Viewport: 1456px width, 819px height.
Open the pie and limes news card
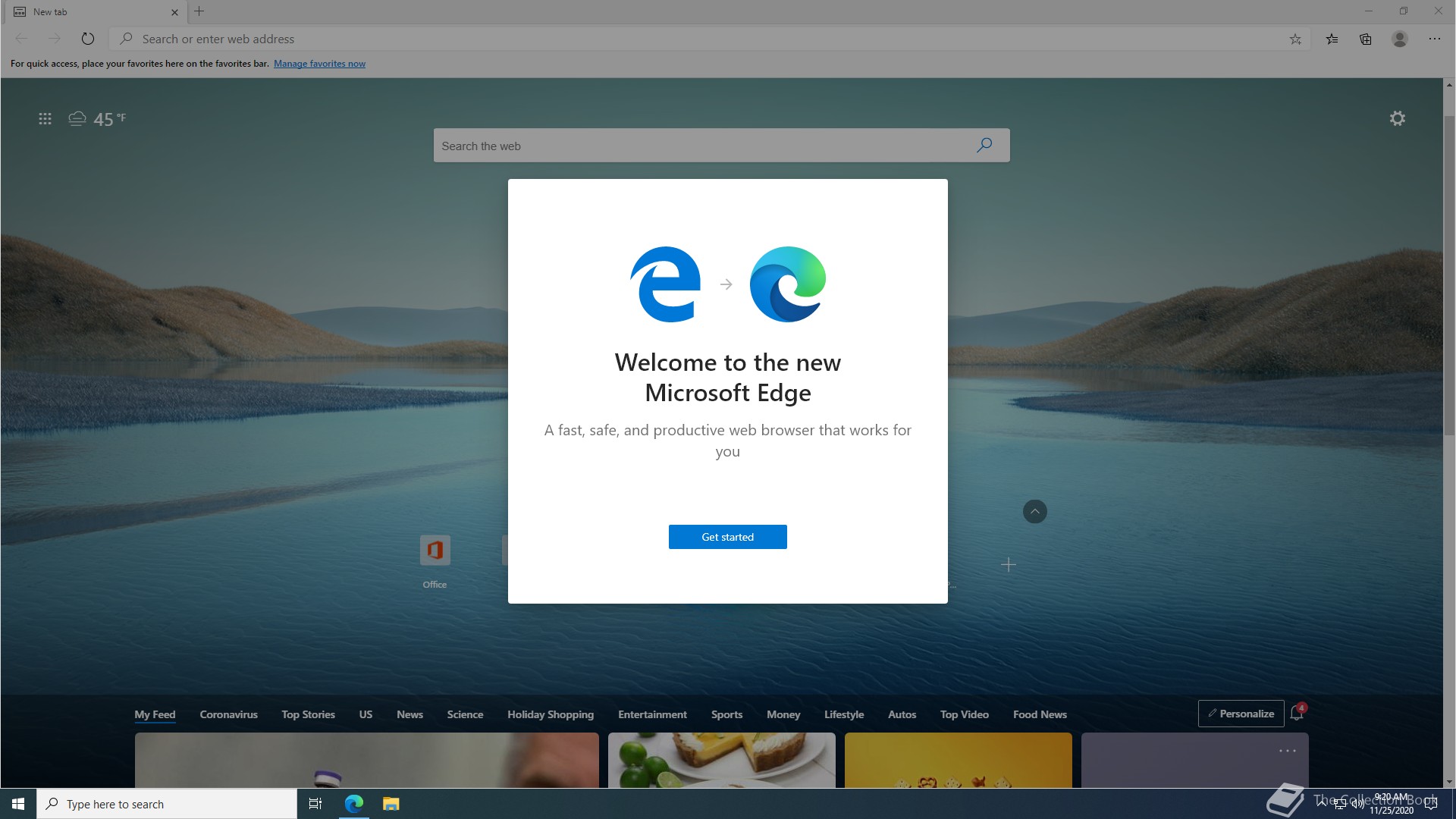pos(721,760)
